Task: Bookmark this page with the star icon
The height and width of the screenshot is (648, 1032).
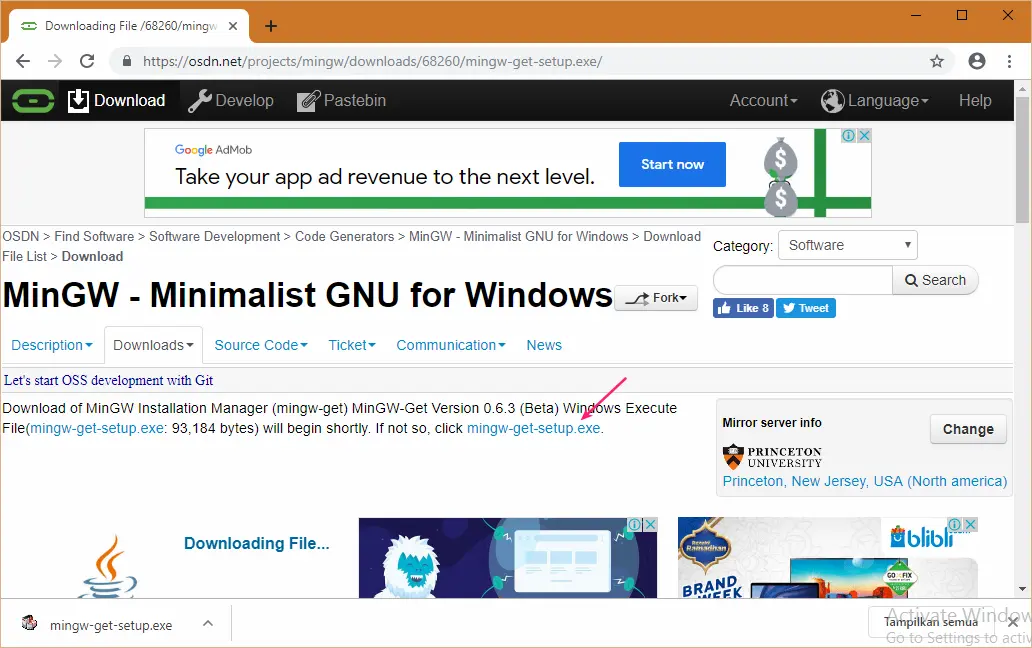Action: (937, 61)
